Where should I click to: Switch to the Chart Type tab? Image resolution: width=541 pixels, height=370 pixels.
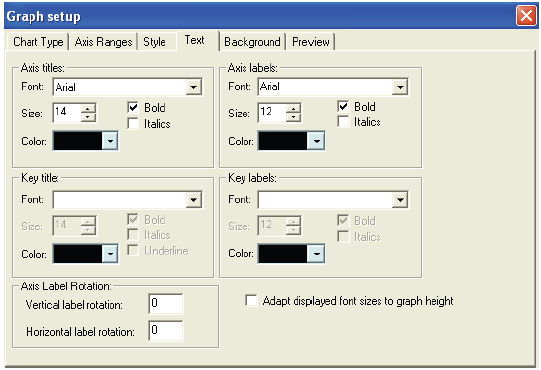pyautogui.click(x=38, y=42)
